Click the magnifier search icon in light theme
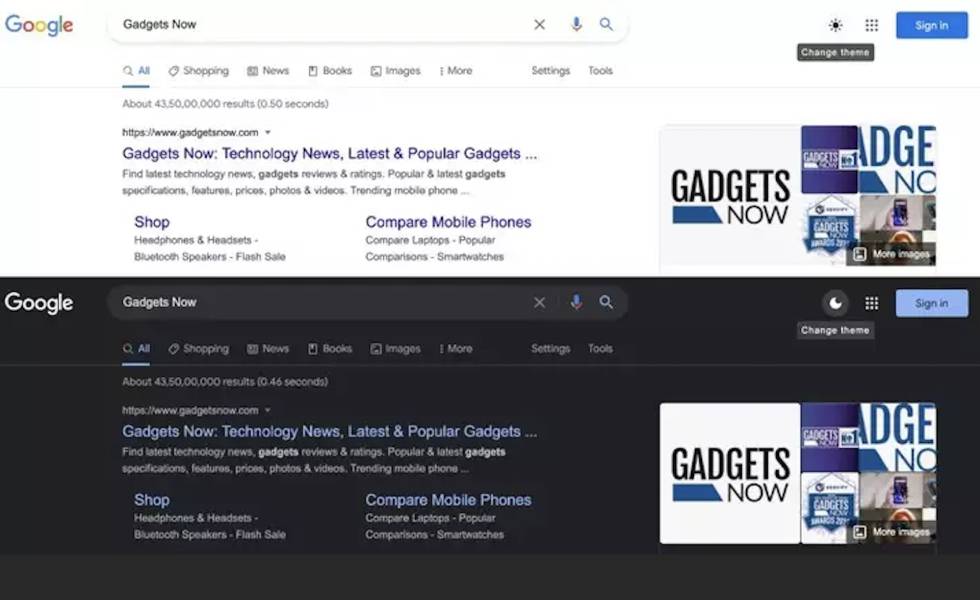Image resolution: width=980 pixels, height=600 pixels. click(x=606, y=24)
